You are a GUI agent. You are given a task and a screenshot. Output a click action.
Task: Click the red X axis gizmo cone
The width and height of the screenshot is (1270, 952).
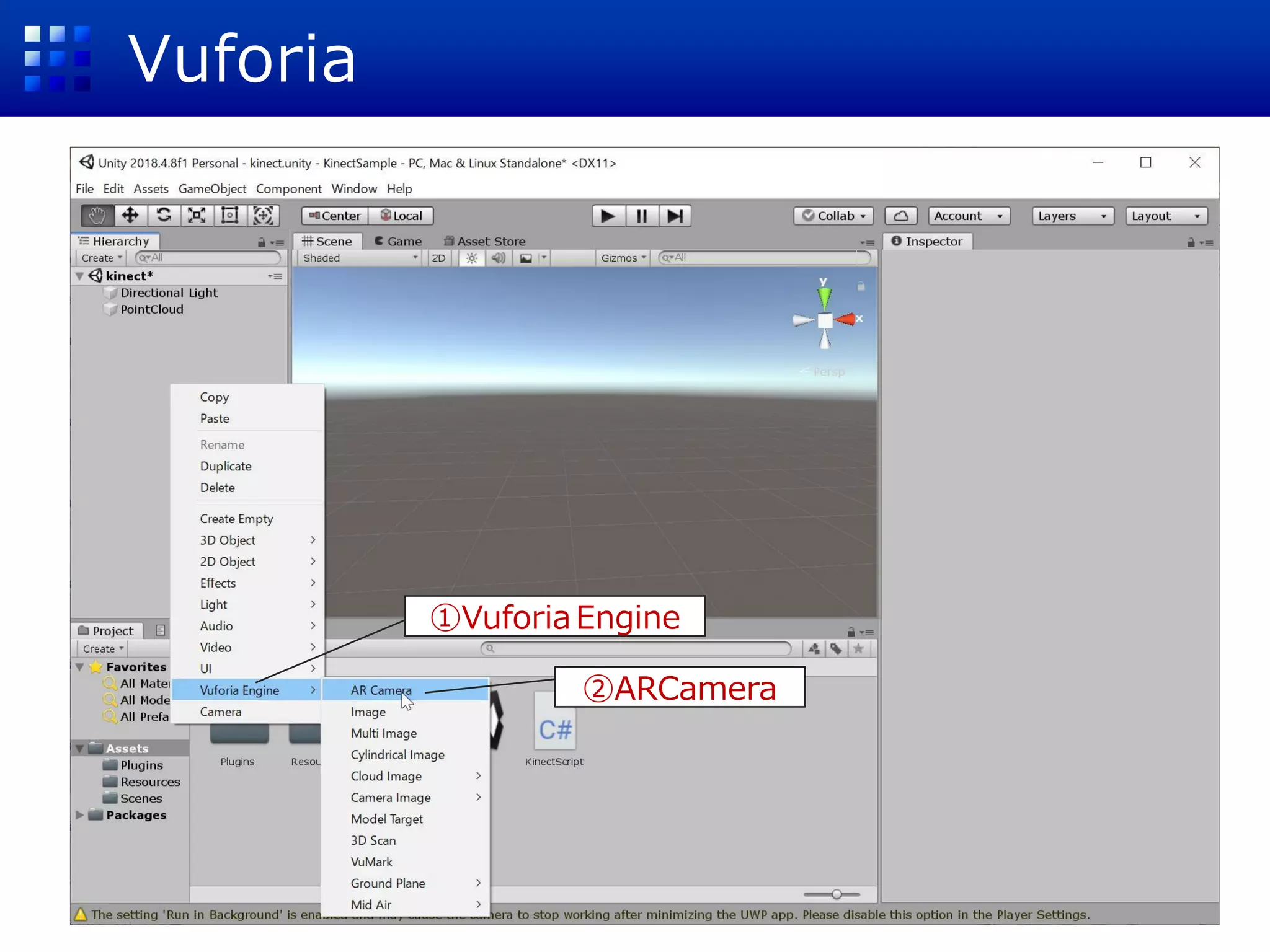click(846, 319)
